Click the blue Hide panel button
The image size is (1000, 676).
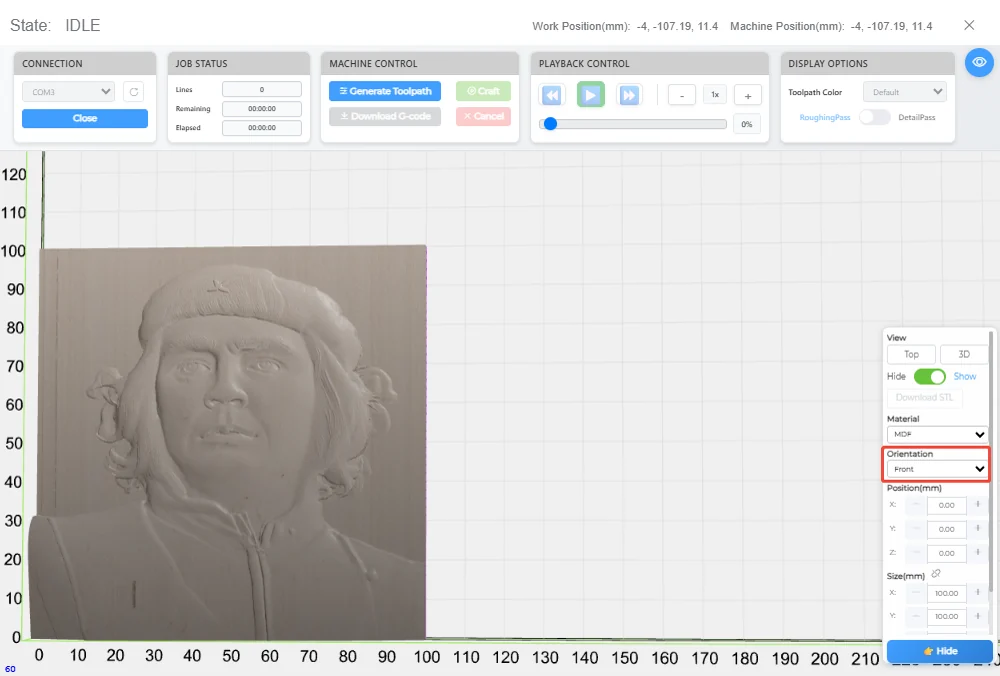[939, 650]
